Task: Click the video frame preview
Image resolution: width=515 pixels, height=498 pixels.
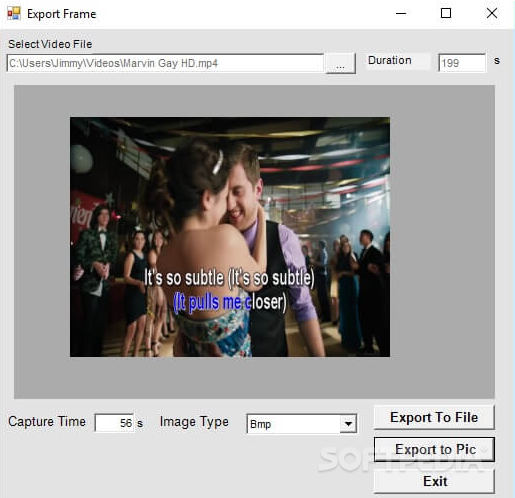Action: [x=230, y=237]
